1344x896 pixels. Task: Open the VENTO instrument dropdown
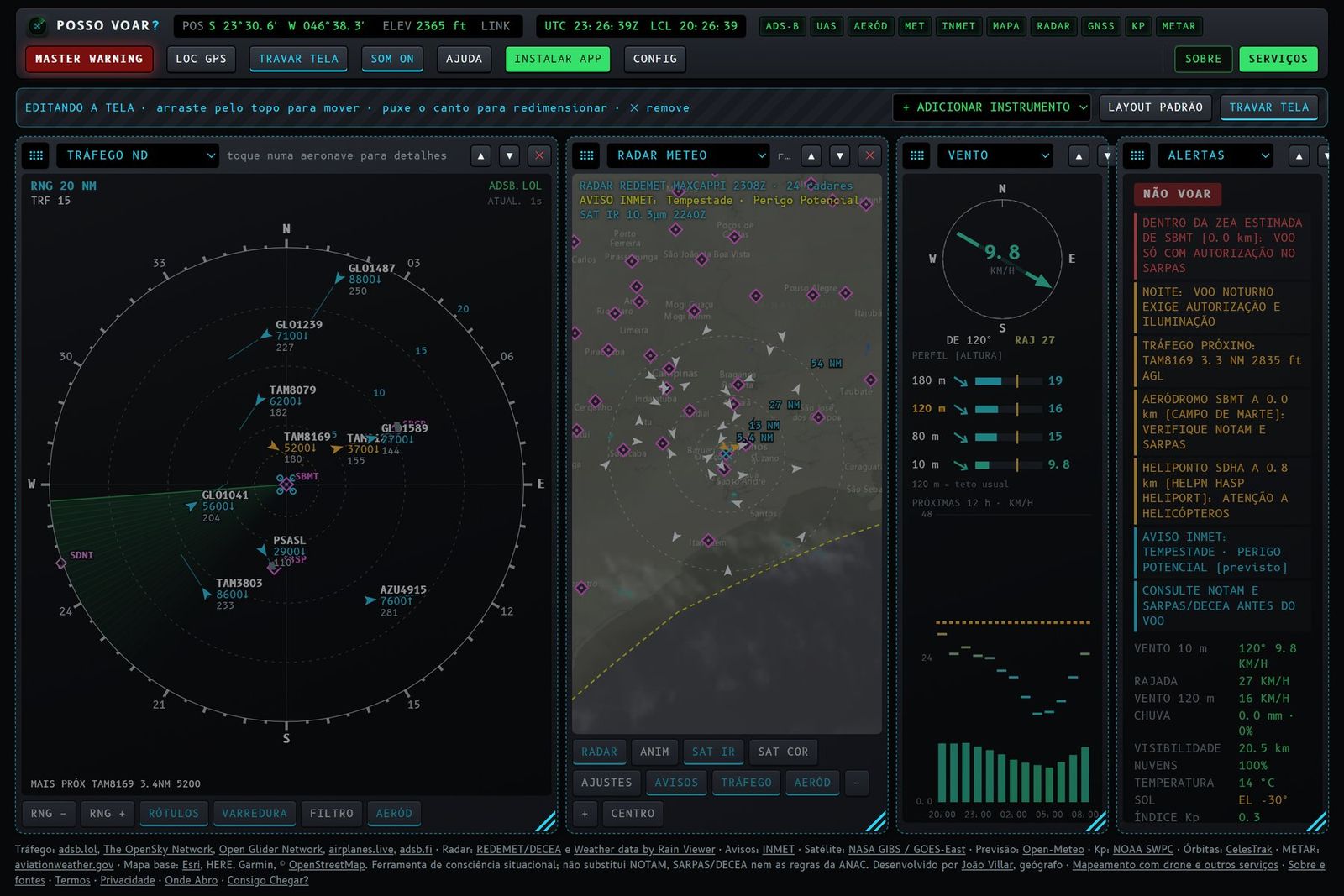995,155
